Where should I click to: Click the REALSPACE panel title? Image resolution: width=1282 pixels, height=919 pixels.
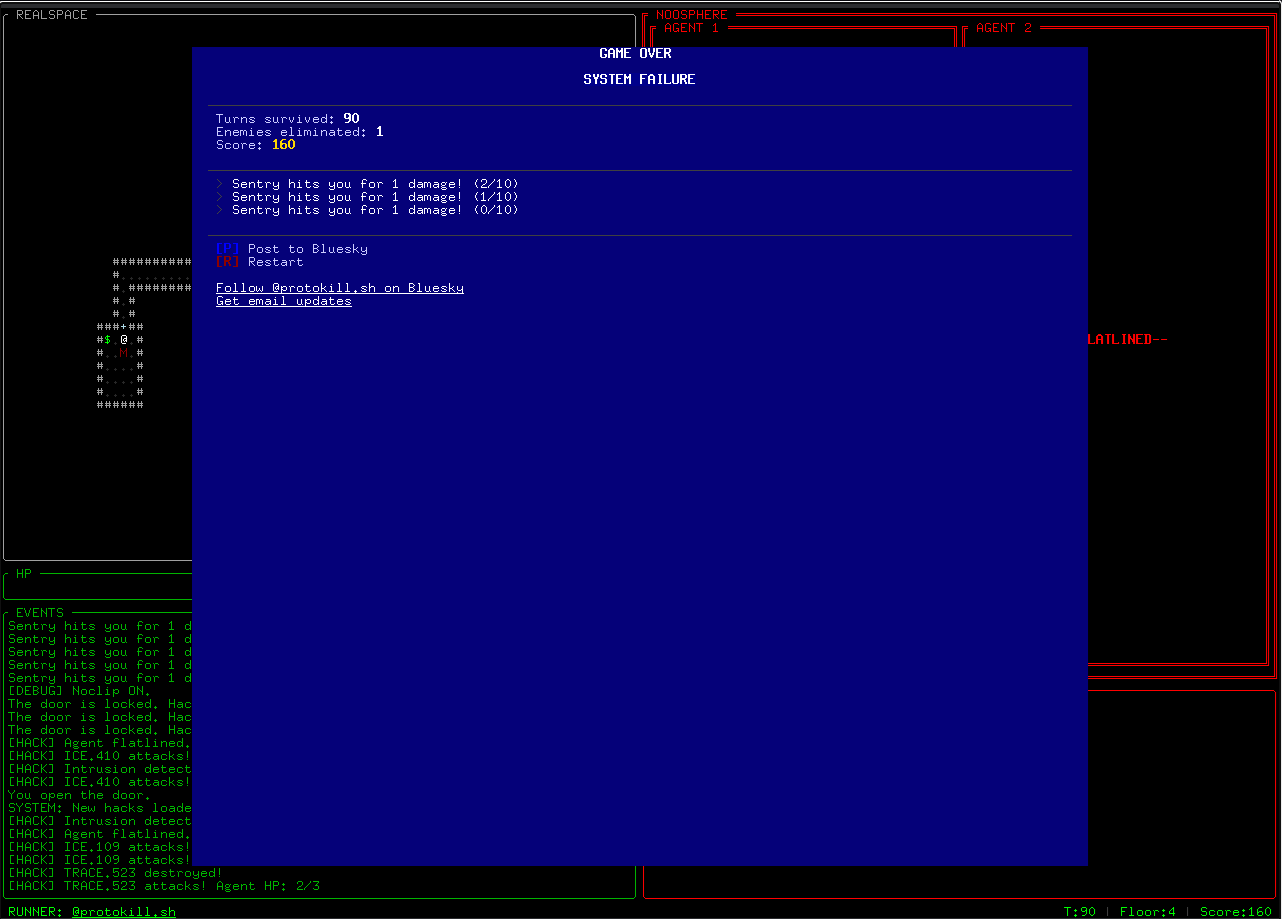point(52,15)
